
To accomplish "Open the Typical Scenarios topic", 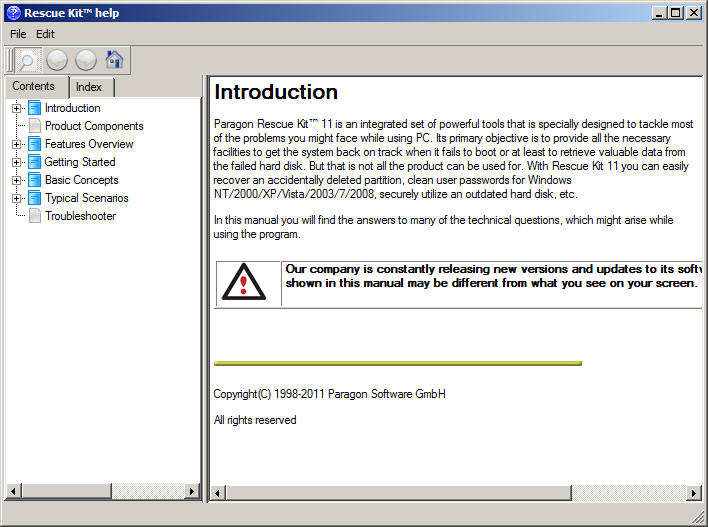I will pos(86,198).
